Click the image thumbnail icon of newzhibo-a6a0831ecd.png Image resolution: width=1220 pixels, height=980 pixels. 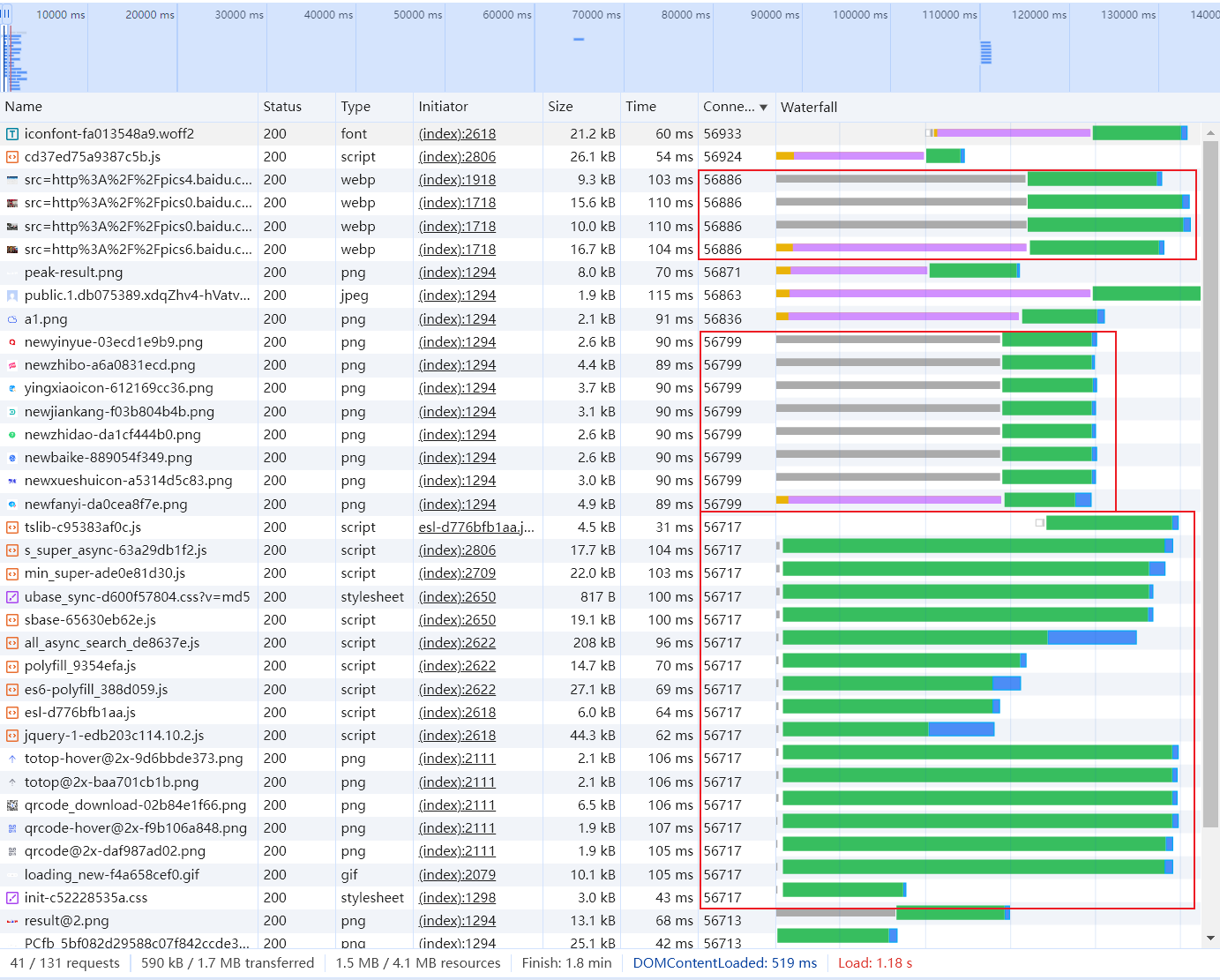tap(12, 365)
